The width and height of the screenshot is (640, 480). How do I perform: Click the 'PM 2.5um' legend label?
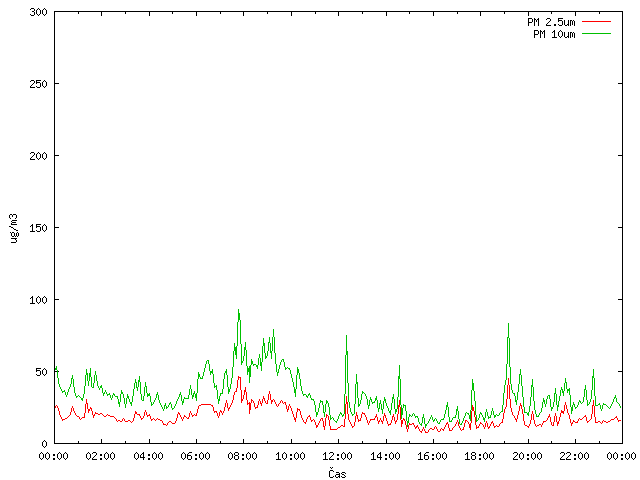(x=551, y=22)
